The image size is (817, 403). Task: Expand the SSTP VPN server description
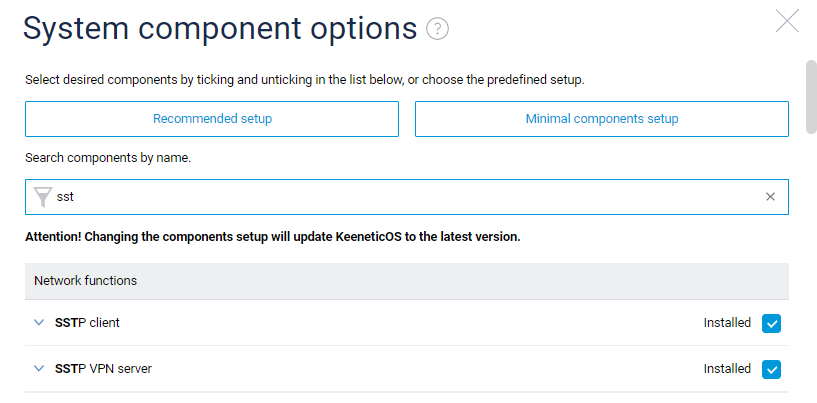pos(39,369)
